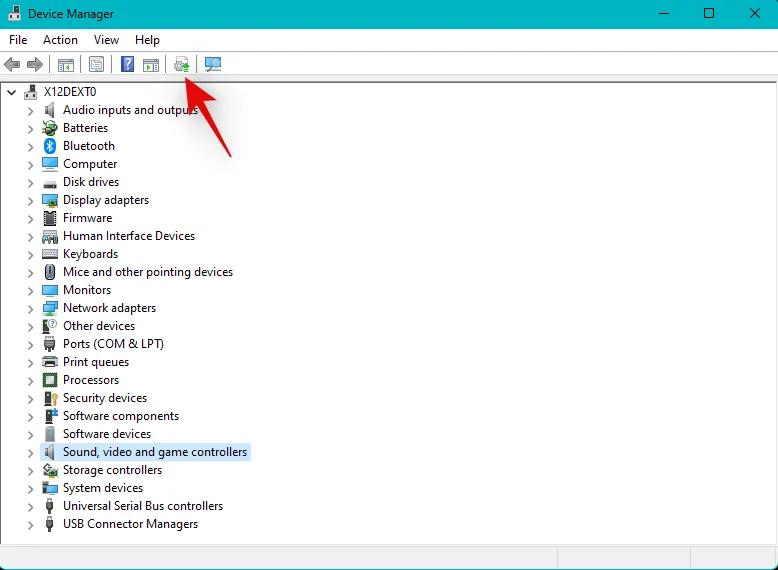This screenshot has height=570, width=778.
Task: Select the Other devices tree item
Action: click(98, 326)
